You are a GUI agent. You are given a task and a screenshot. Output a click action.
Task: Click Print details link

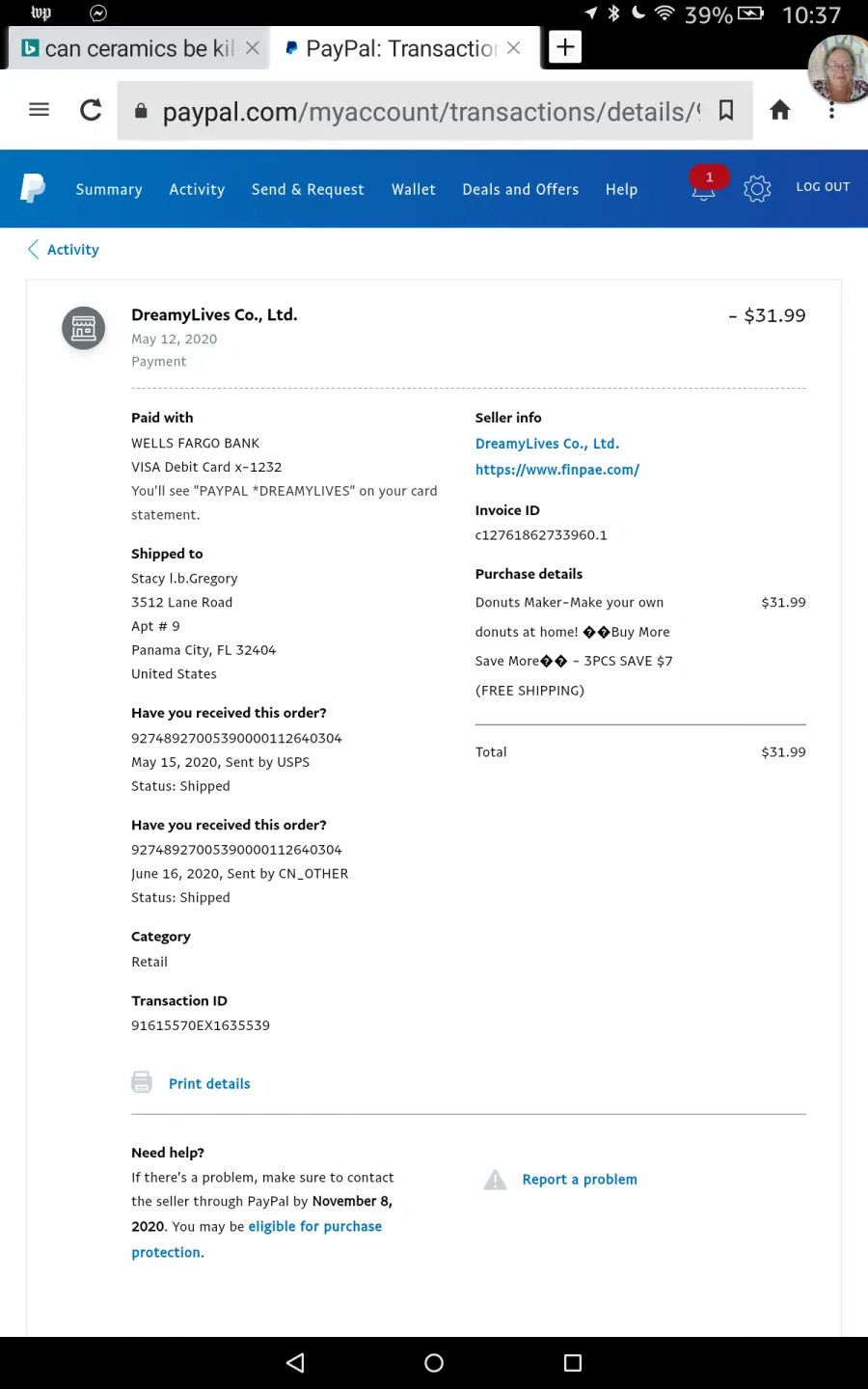pos(209,1084)
